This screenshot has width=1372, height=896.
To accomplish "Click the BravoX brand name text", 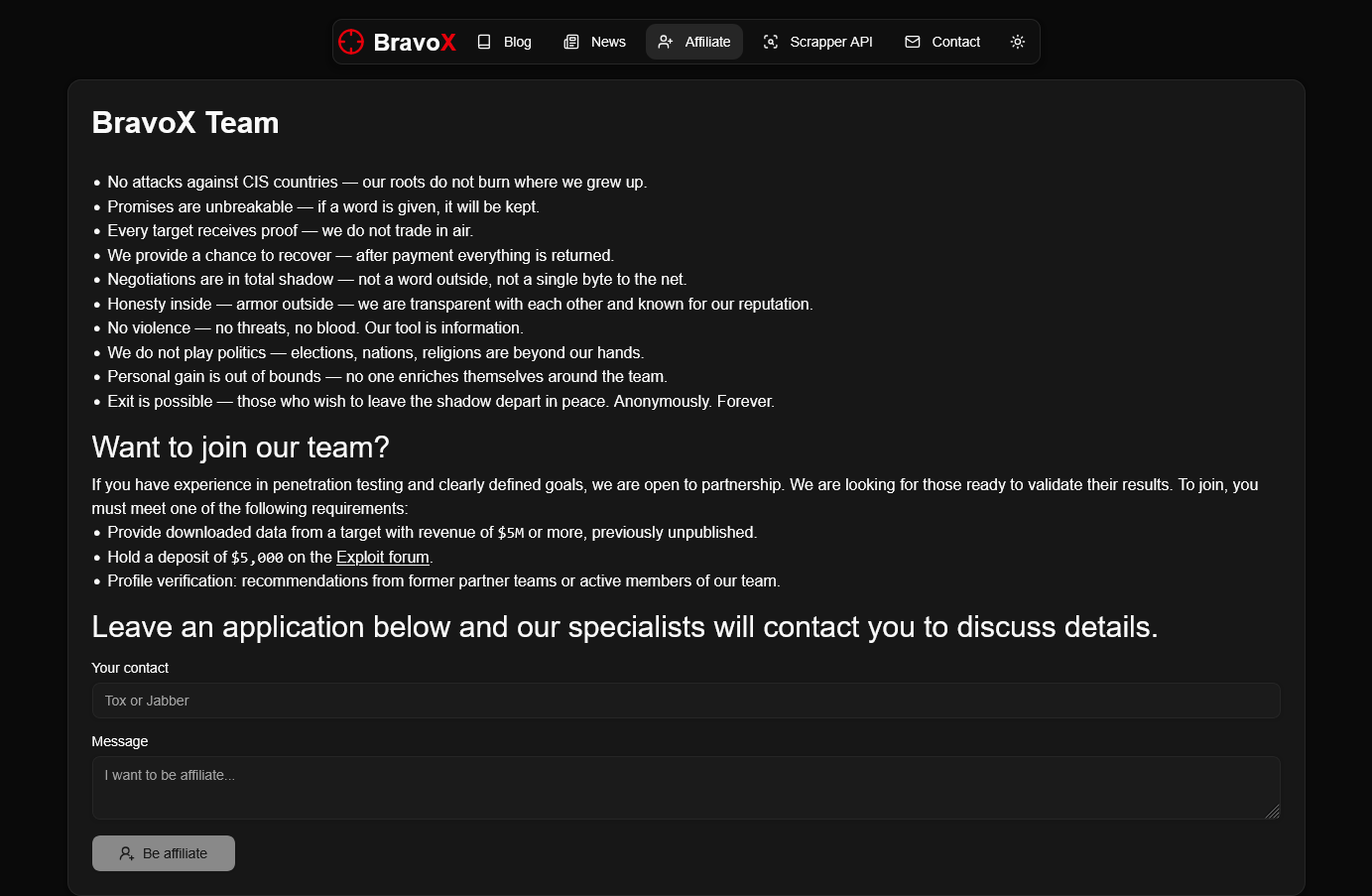I will [415, 42].
